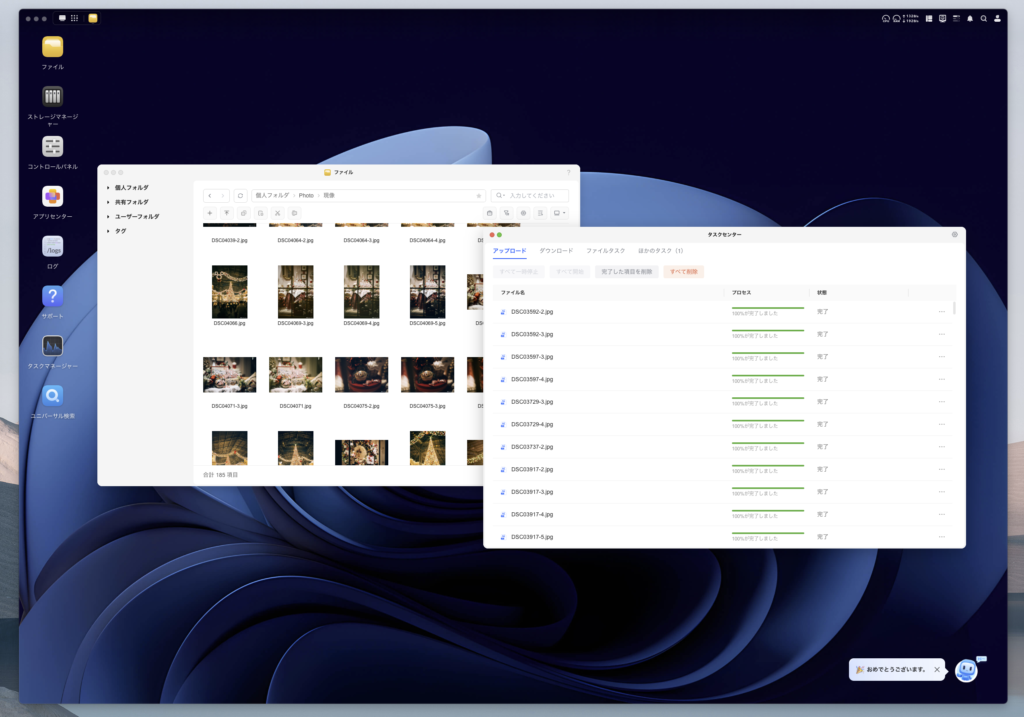Expand the 個人フォルダ tree node

(108, 188)
